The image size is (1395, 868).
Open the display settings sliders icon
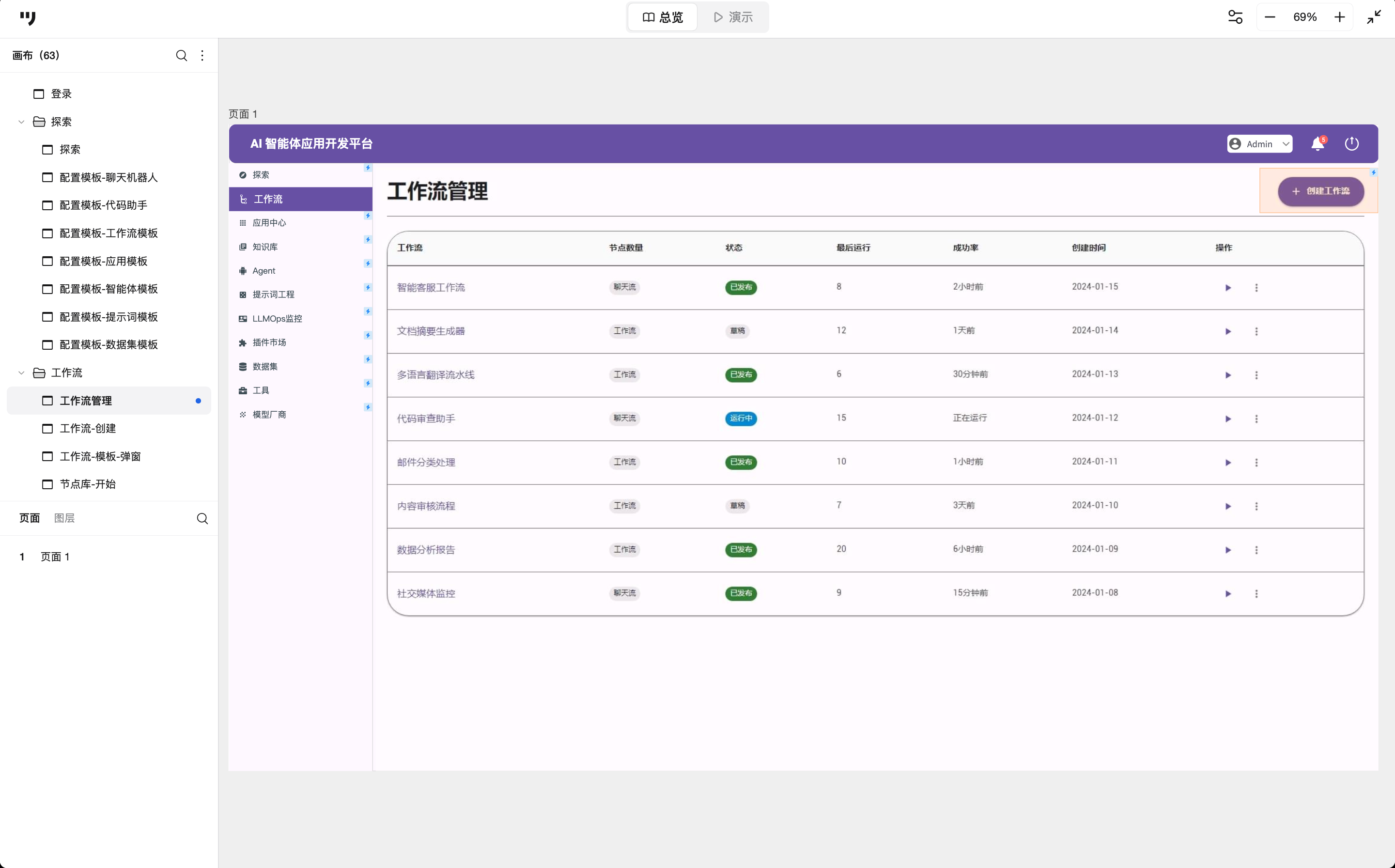pyautogui.click(x=1236, y=17)
